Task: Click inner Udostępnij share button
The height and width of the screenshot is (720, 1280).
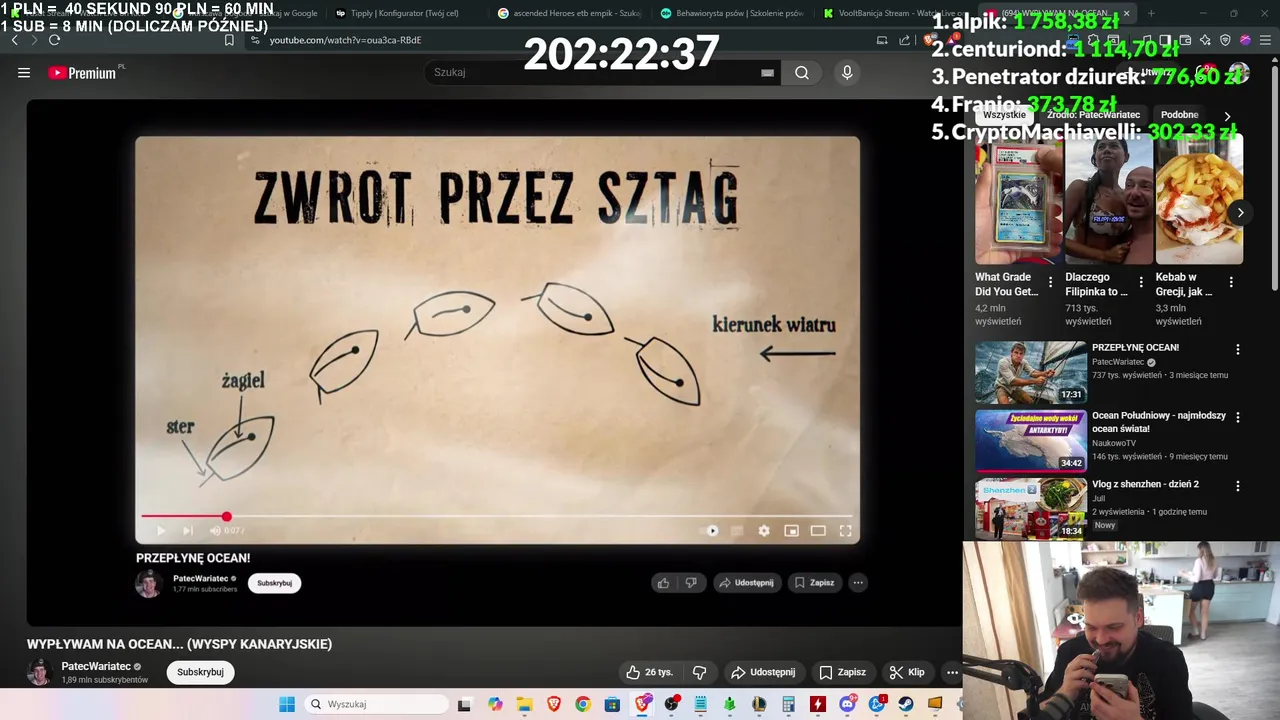Action: [747, 583]
